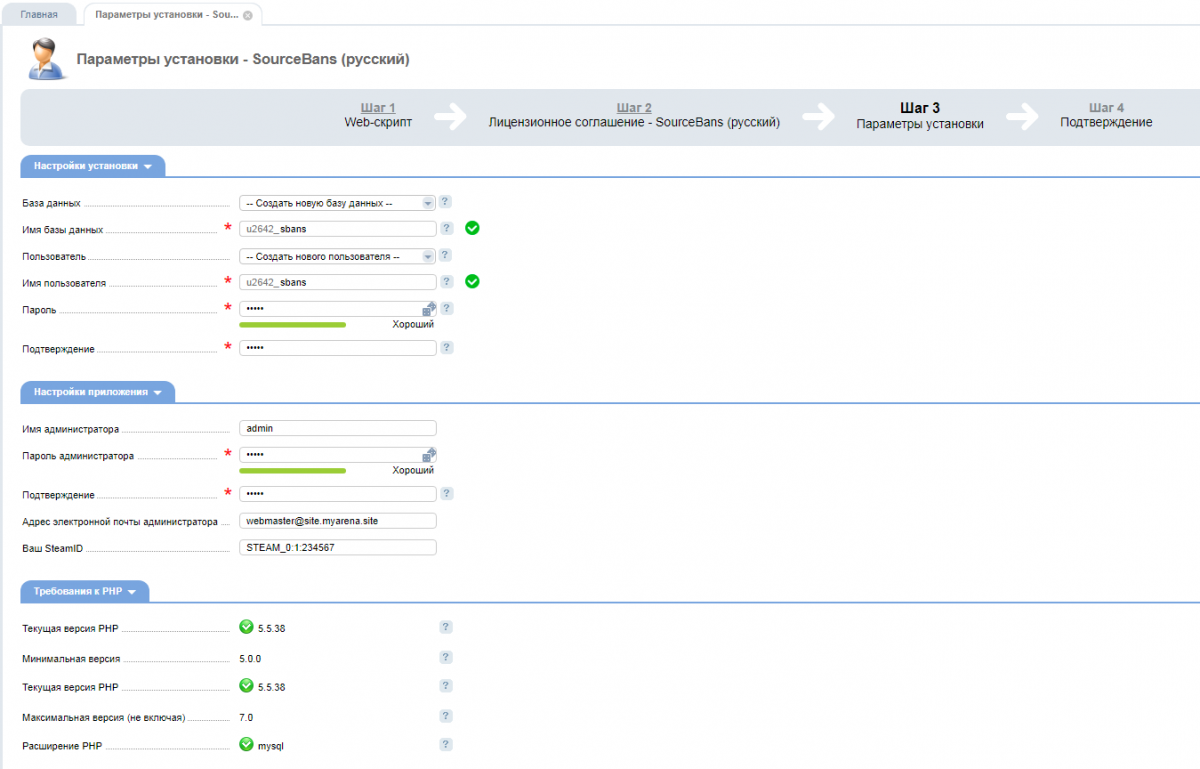This screenshot has width=1200, height=769.
Task: Focus the Ваш SteamID input field
Action: 337,548
